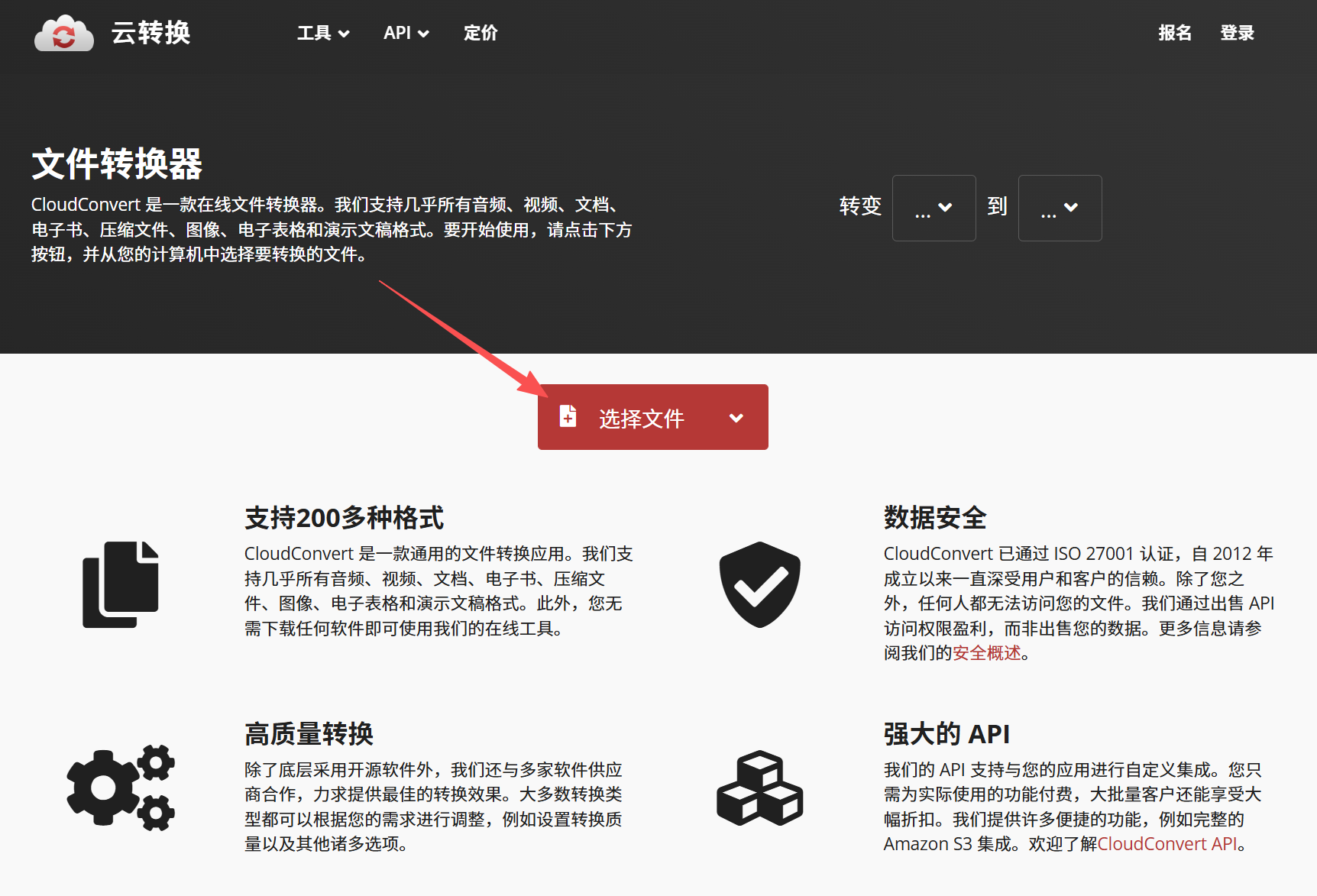This screenshot has height=896, width=1317.
Task: Open the target format selector after 到
Action: pos(1060,208)
